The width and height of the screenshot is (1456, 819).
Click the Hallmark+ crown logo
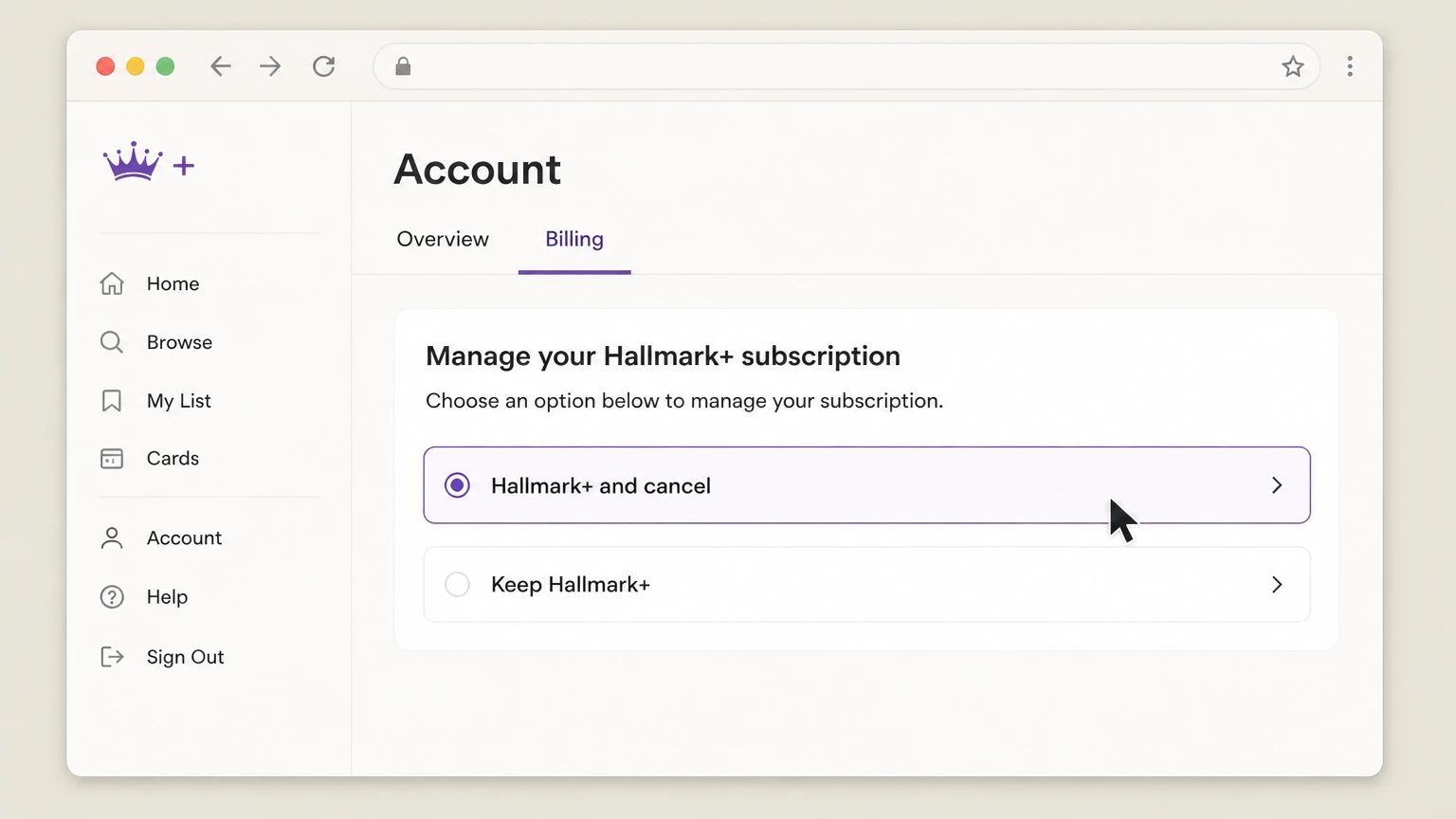tap(149, 162)
